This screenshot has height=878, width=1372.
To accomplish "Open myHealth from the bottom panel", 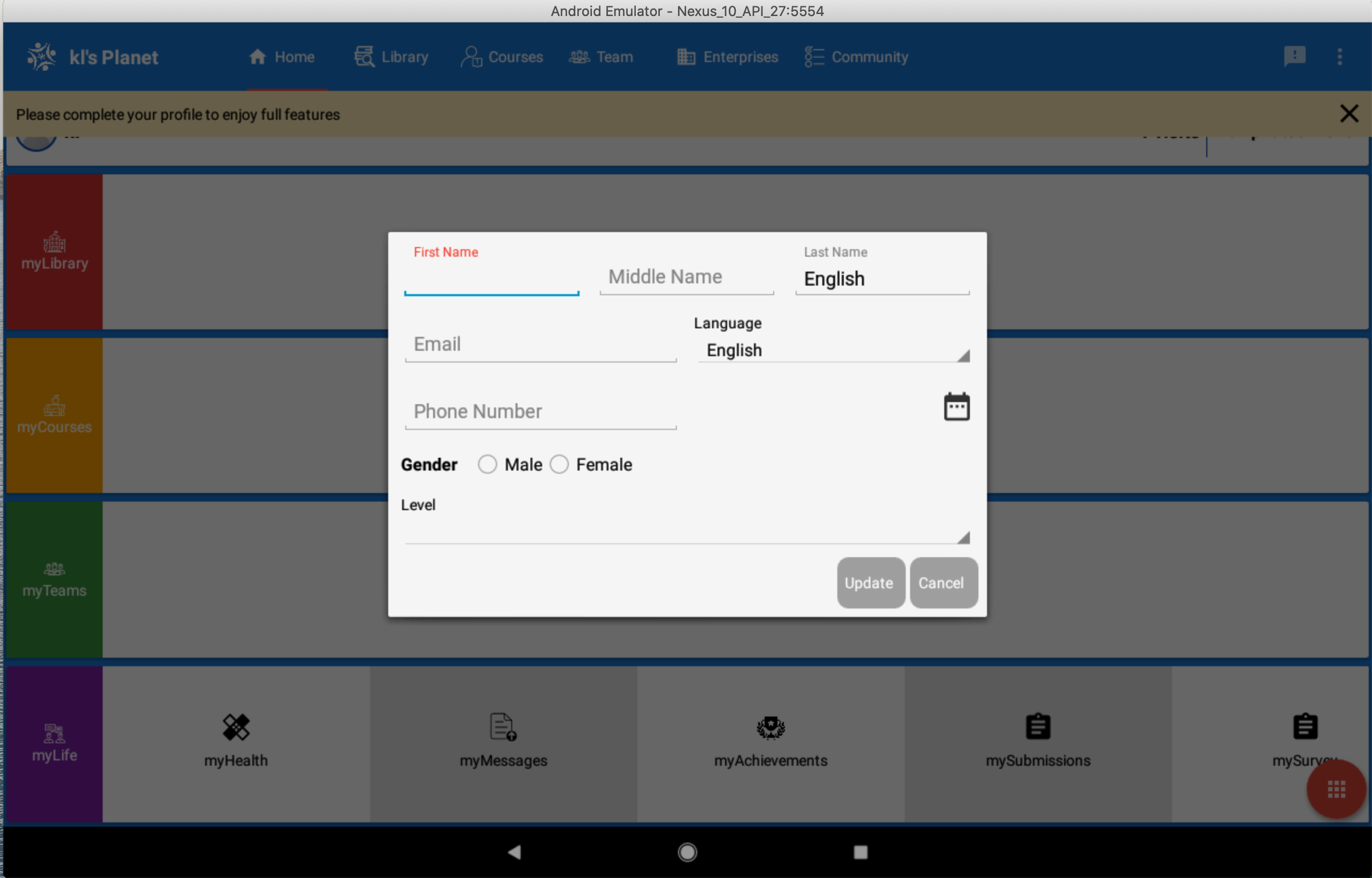I will coord(236,741).
